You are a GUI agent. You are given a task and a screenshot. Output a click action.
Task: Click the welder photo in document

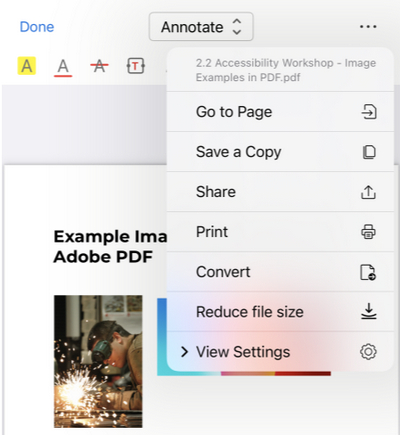[x=98, y=361]
